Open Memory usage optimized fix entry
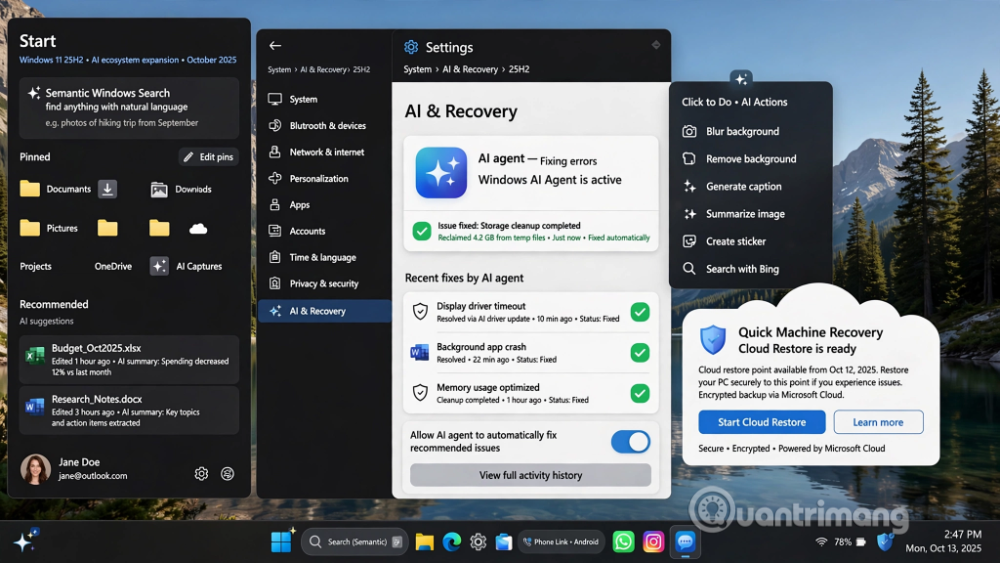Image resolution: width=1000 pixels, height=563 pixels. [531, 393]
